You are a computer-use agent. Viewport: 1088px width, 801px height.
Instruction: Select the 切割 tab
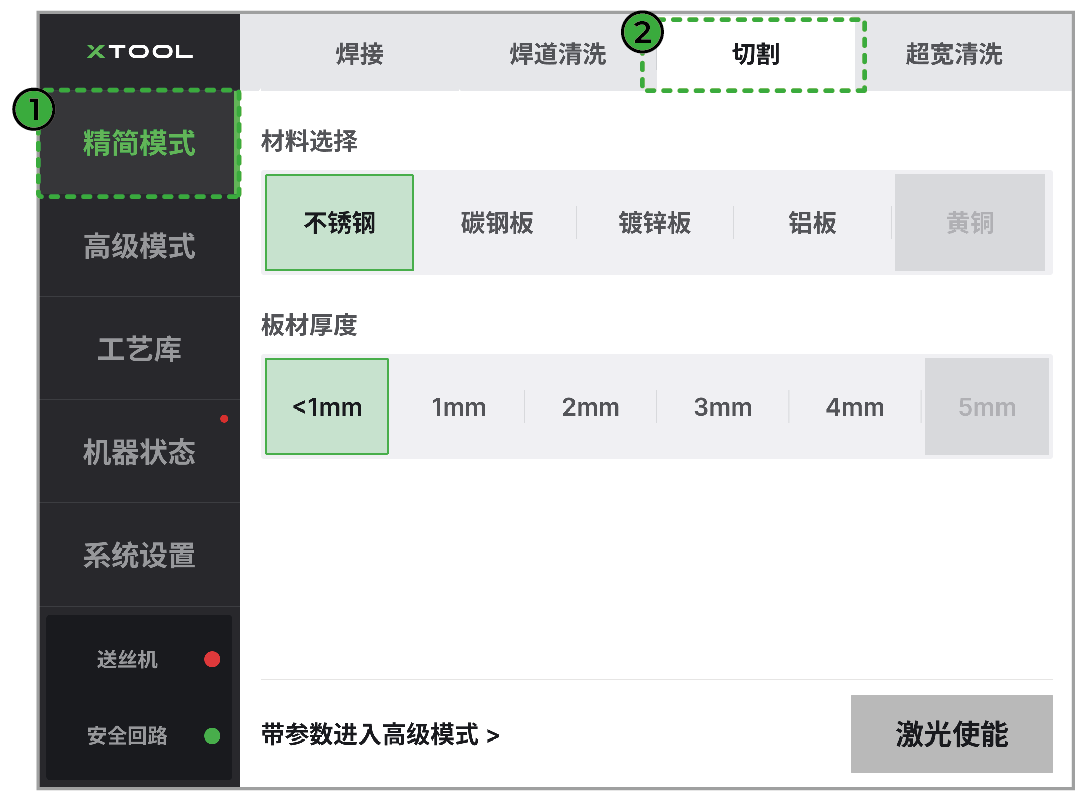pos(756,53)
